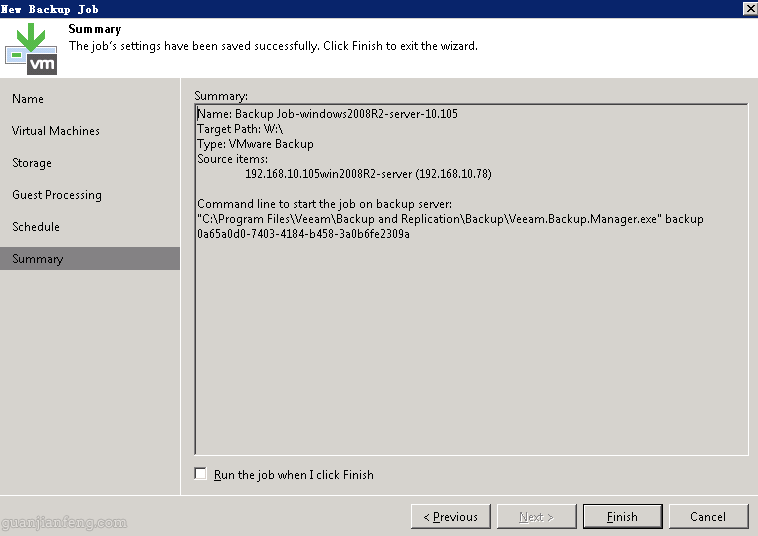Click the Veeam.Backup.Manager.exe path line

pos(450,219)
